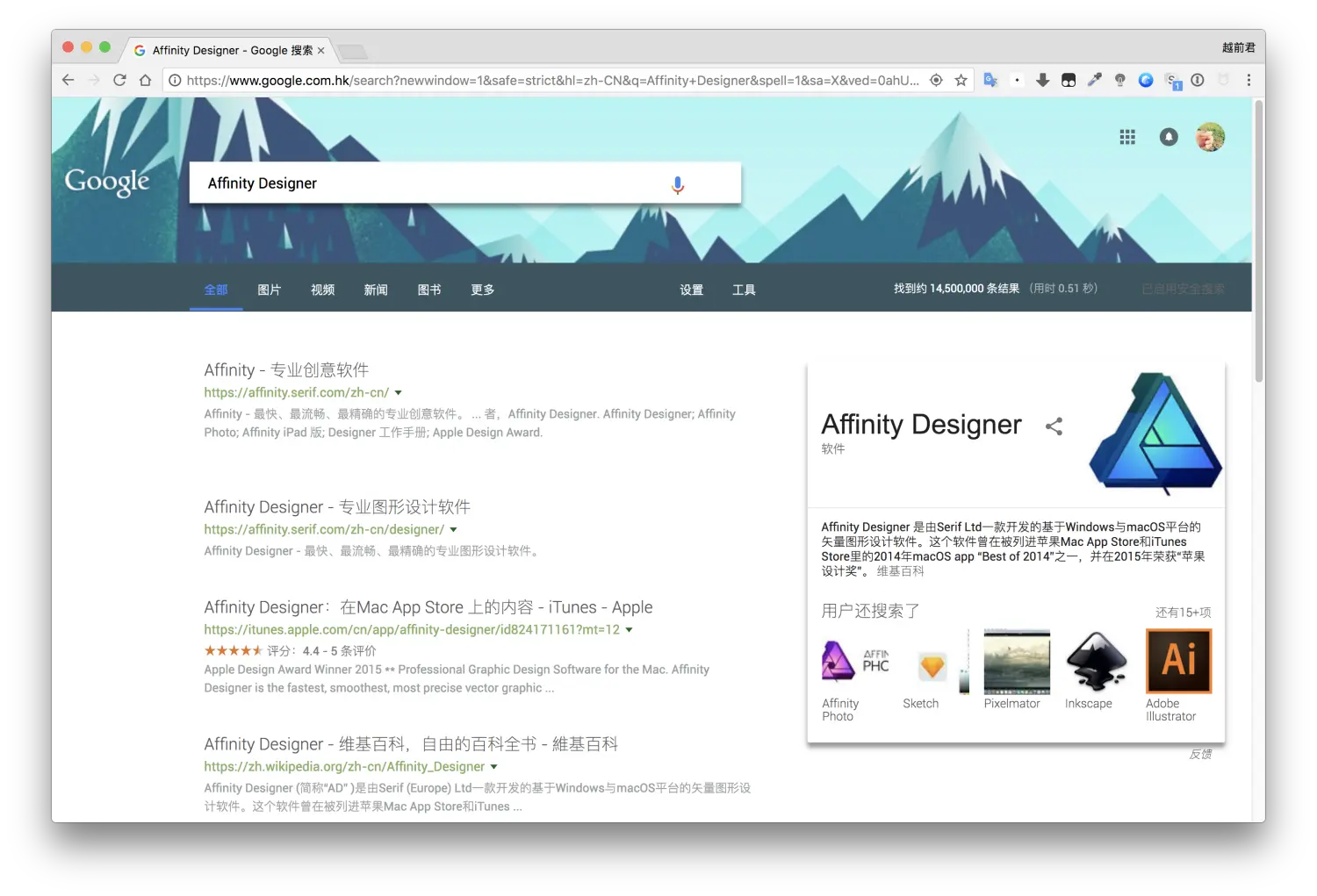
Task: Select the 全部 results tab
Action: click(216, 290)
